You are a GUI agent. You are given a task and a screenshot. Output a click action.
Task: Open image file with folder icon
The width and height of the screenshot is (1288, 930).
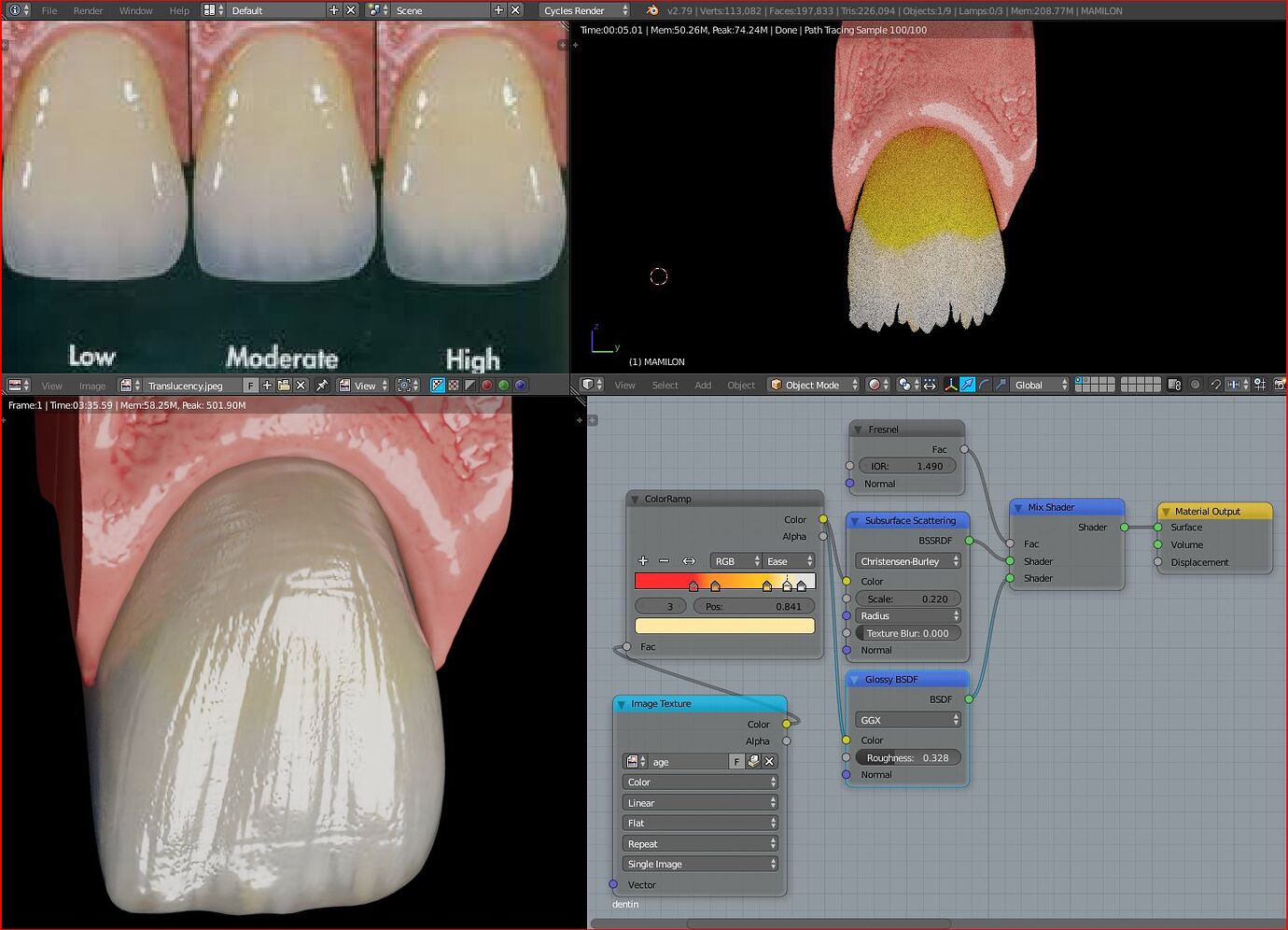pos(284,385)
